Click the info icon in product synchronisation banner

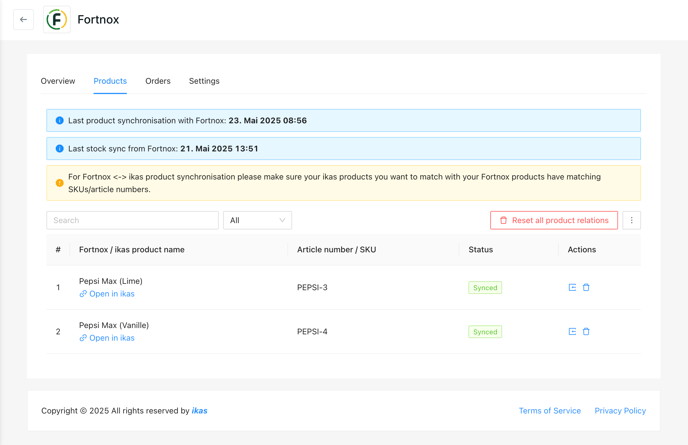click(x=59, y=121)
